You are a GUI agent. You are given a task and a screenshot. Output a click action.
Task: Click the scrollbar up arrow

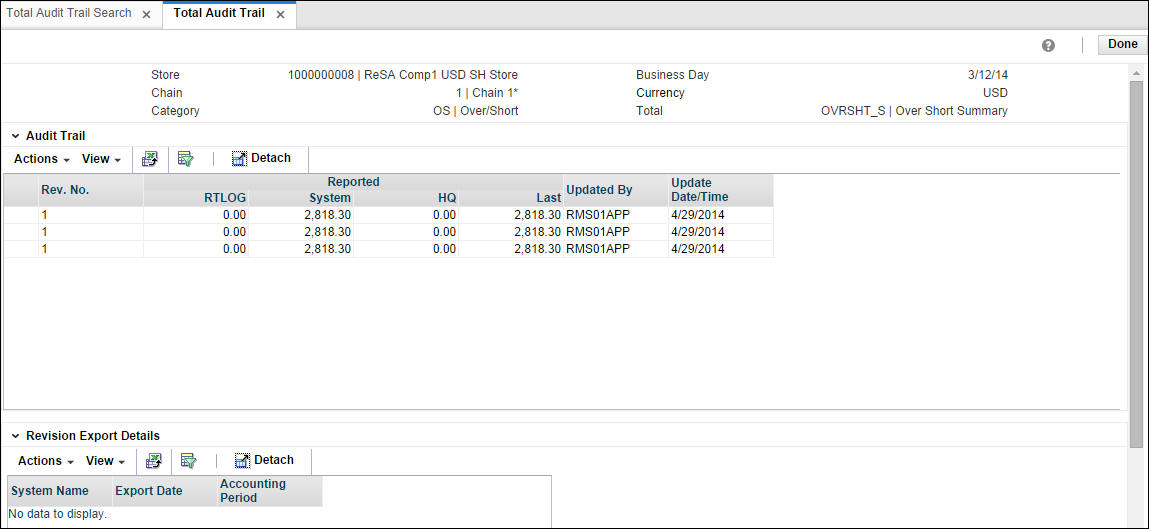click(1137, 73)
